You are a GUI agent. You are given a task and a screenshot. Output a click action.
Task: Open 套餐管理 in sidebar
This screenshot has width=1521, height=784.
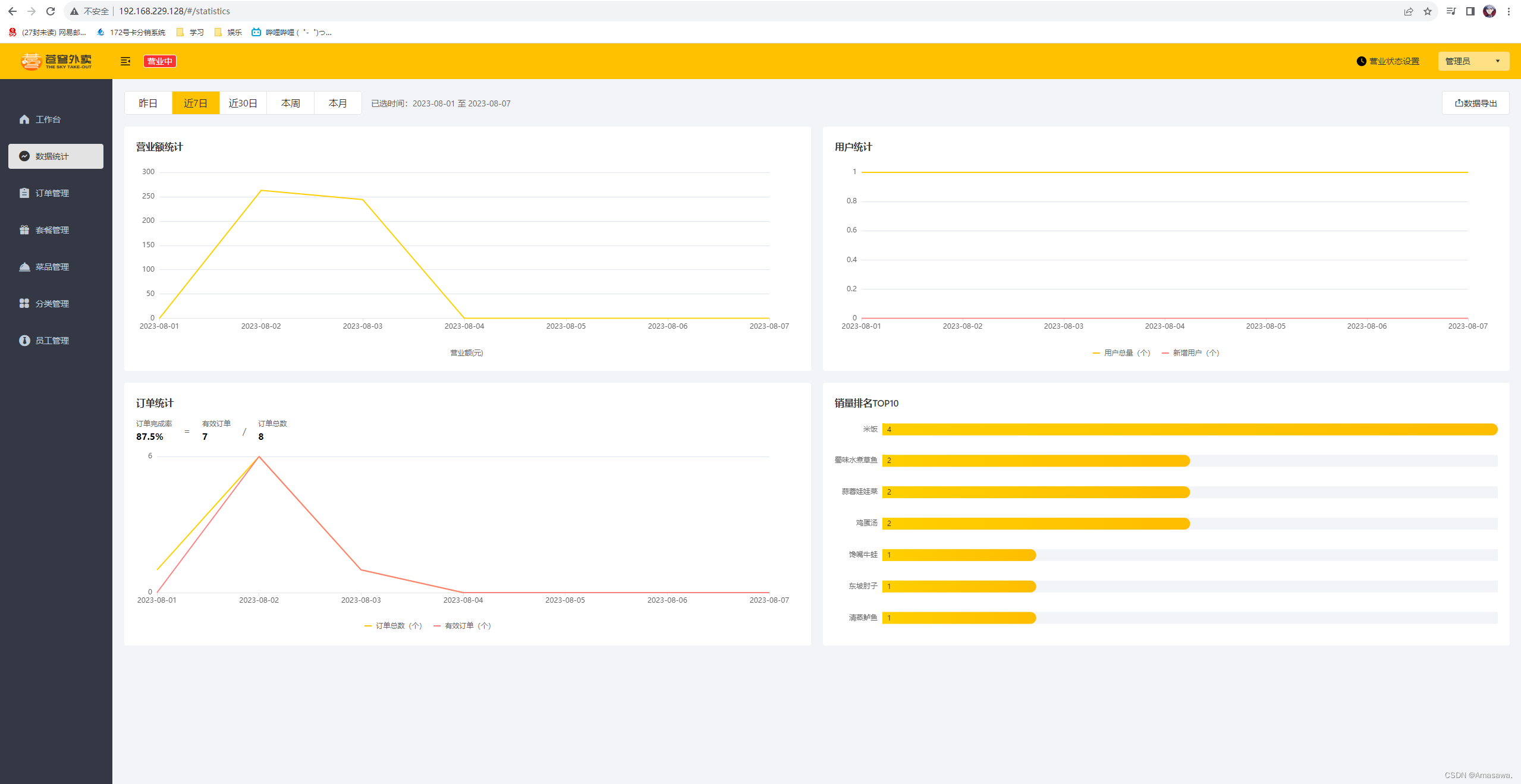click(56, 230)
